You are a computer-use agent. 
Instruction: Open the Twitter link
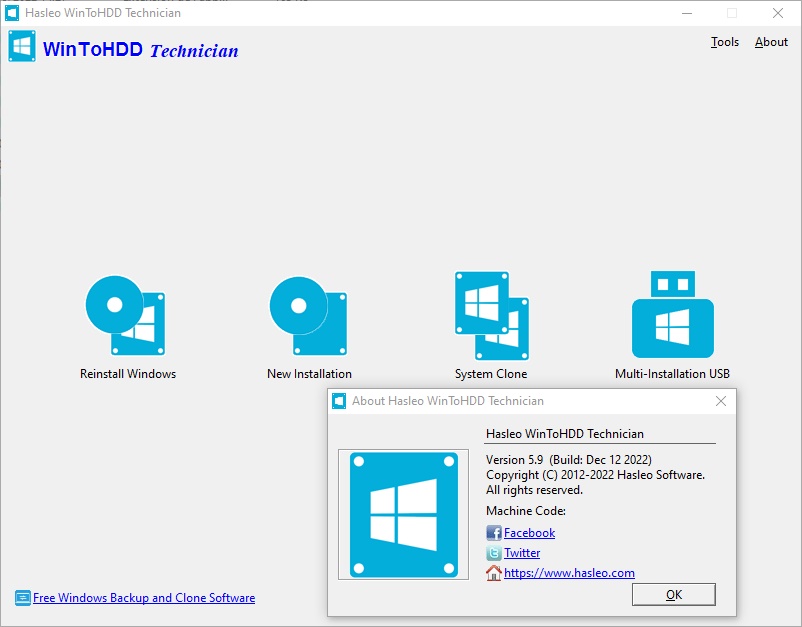coord(522,553)
